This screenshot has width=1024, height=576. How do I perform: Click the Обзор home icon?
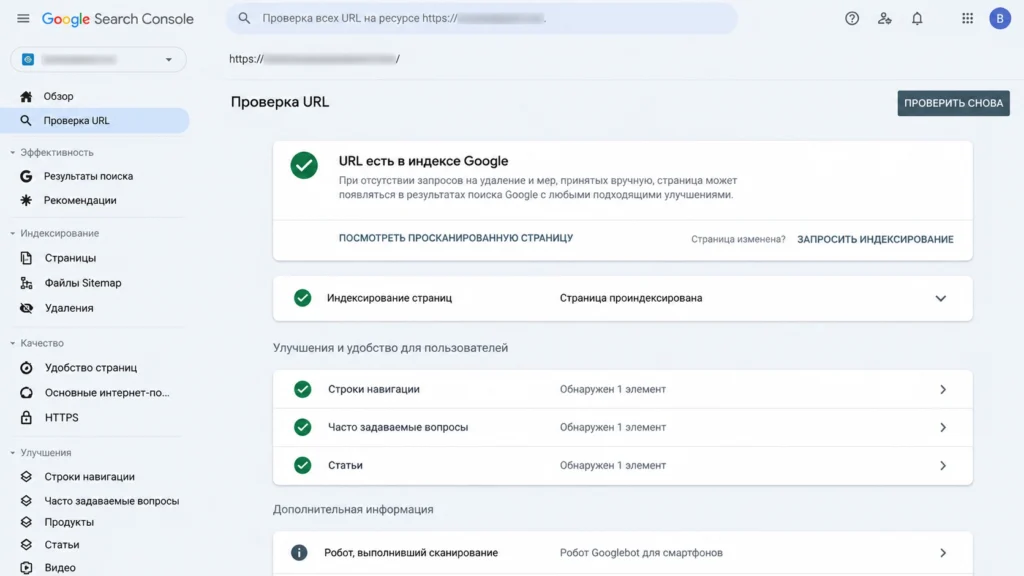(26, 97)
